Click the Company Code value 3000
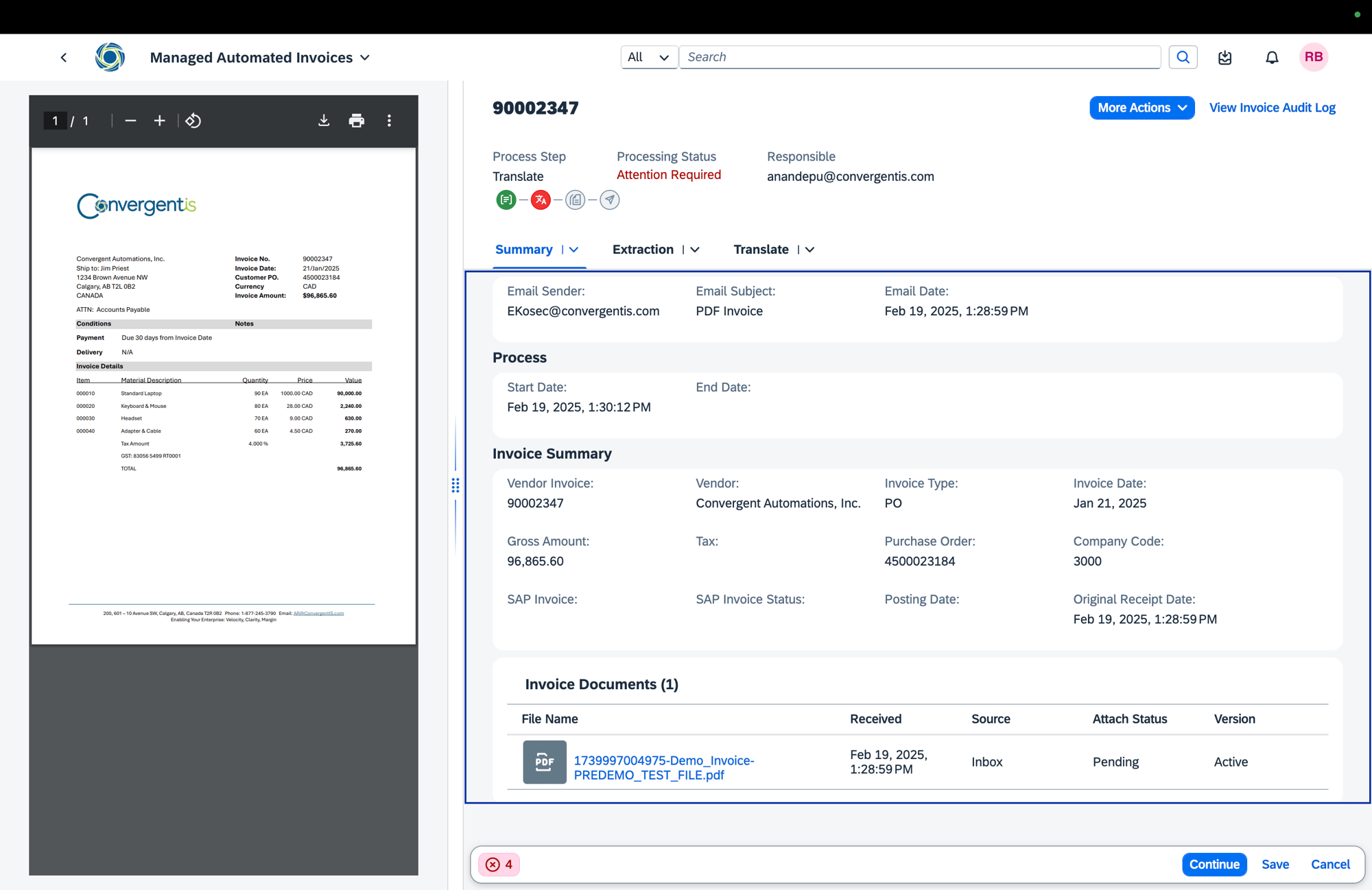Image resolution: width=1372 pixels, height=890 pixels. pyautogui.click(x=1087, y=561)
